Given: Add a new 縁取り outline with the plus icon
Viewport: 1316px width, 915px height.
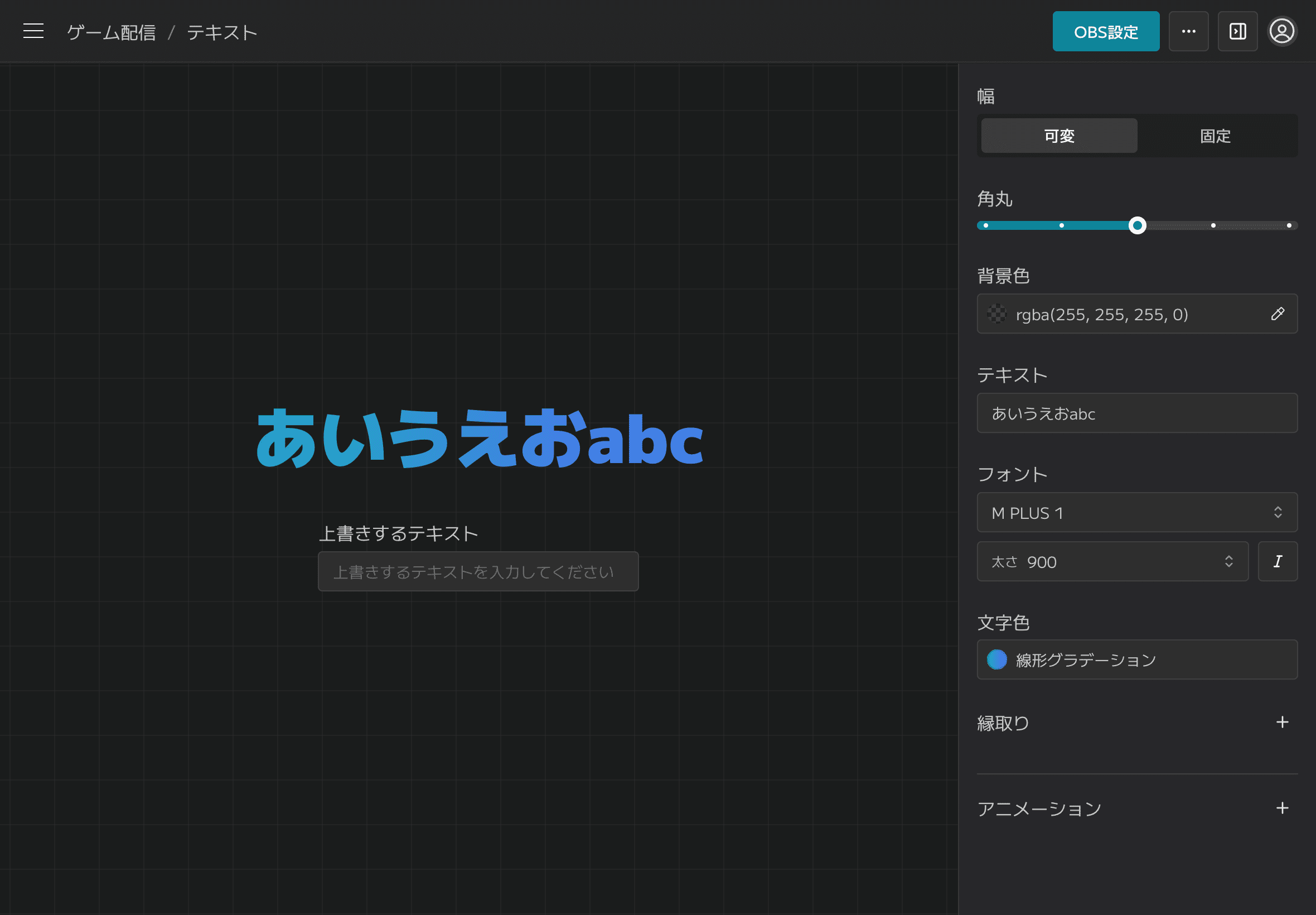Looking at the screenshot, I should (1283, 722).
